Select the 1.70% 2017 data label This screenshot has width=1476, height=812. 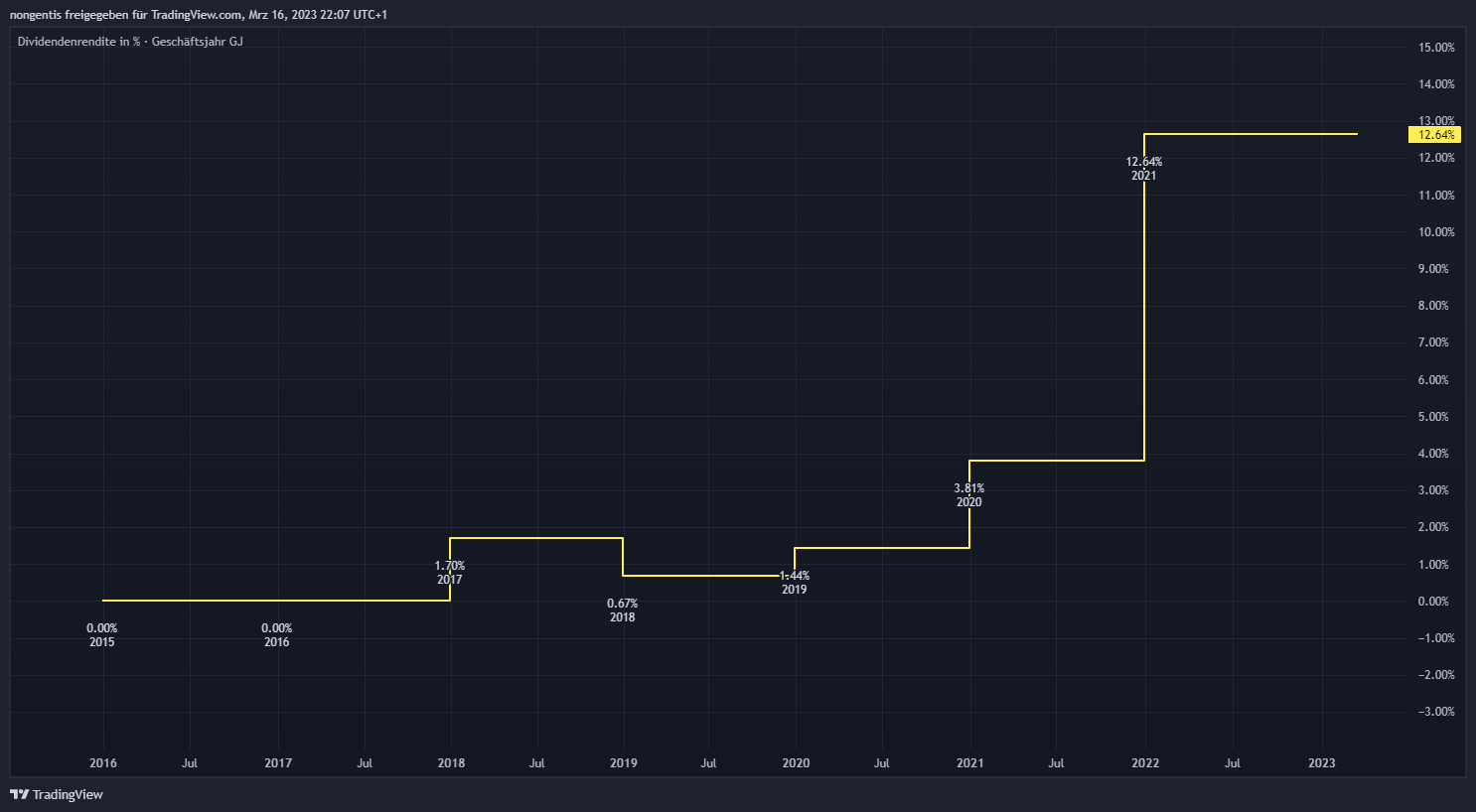point(449,573)
